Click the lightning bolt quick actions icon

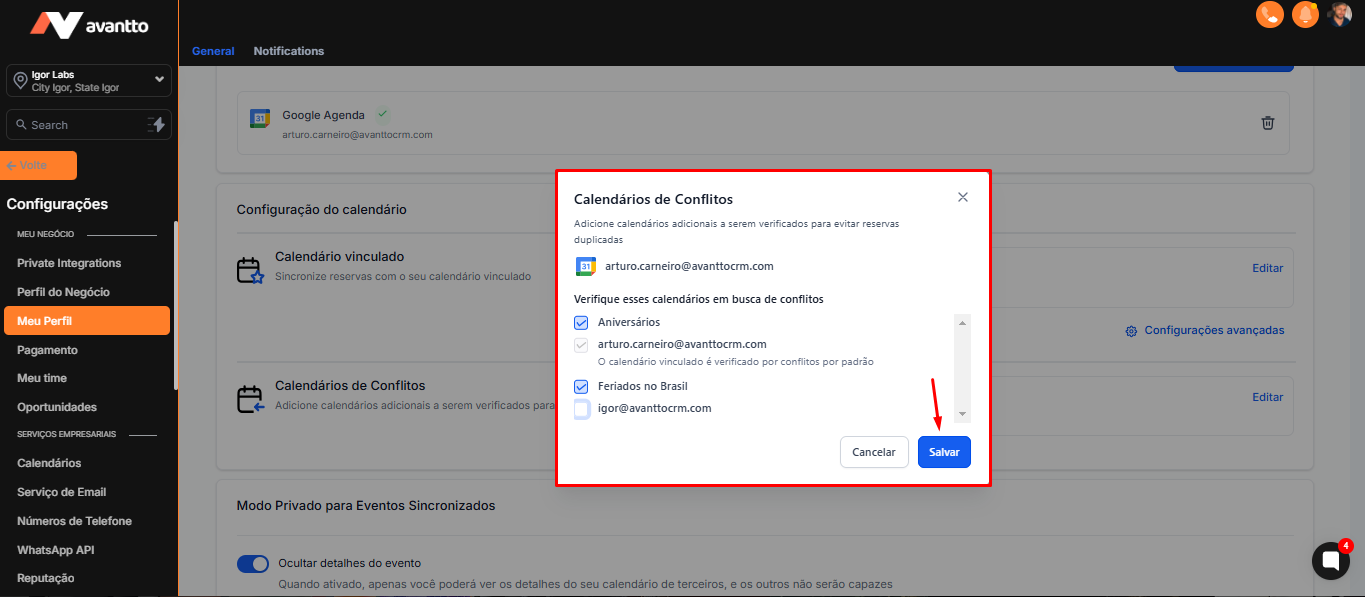click(157, 125)
